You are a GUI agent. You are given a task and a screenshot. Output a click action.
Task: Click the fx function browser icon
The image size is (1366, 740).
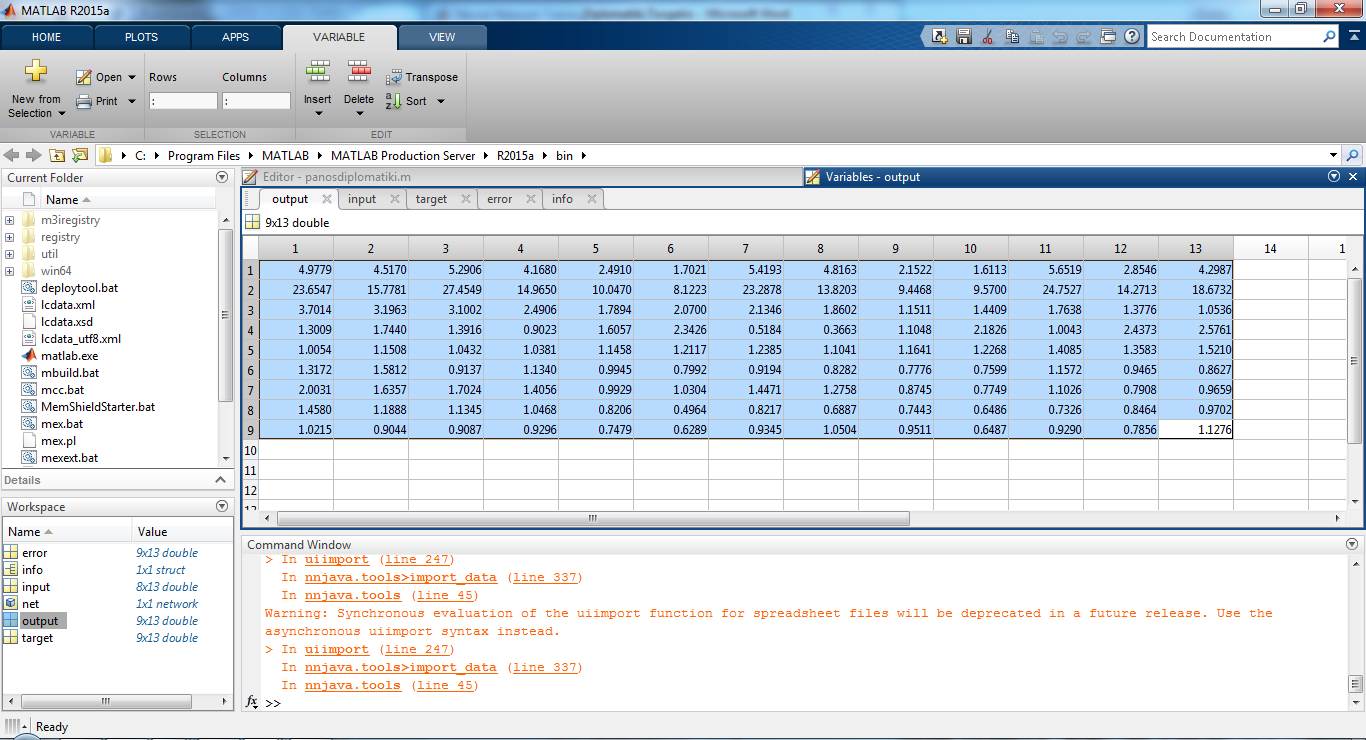(253, 702)
